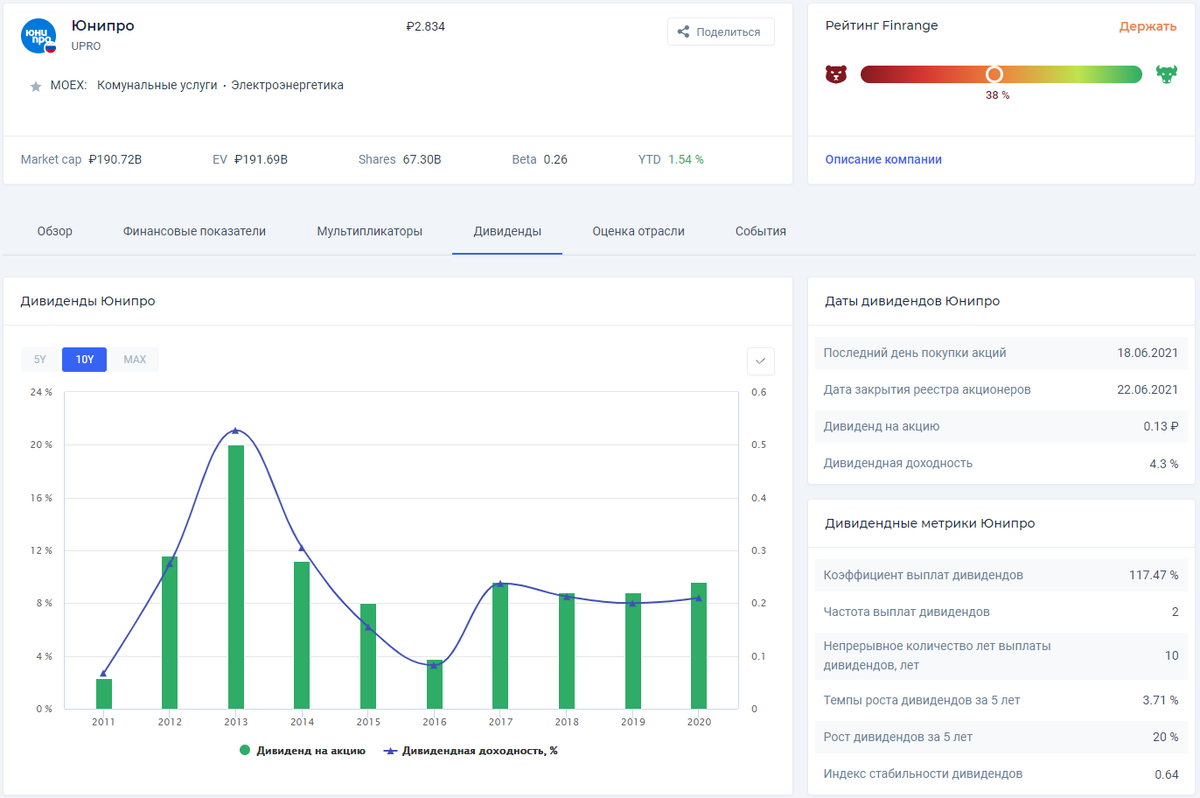The image size is (1200, 798).
Task: Click the 0.13 ₽ dividend per share value
Action: [x=1160, y=427]
